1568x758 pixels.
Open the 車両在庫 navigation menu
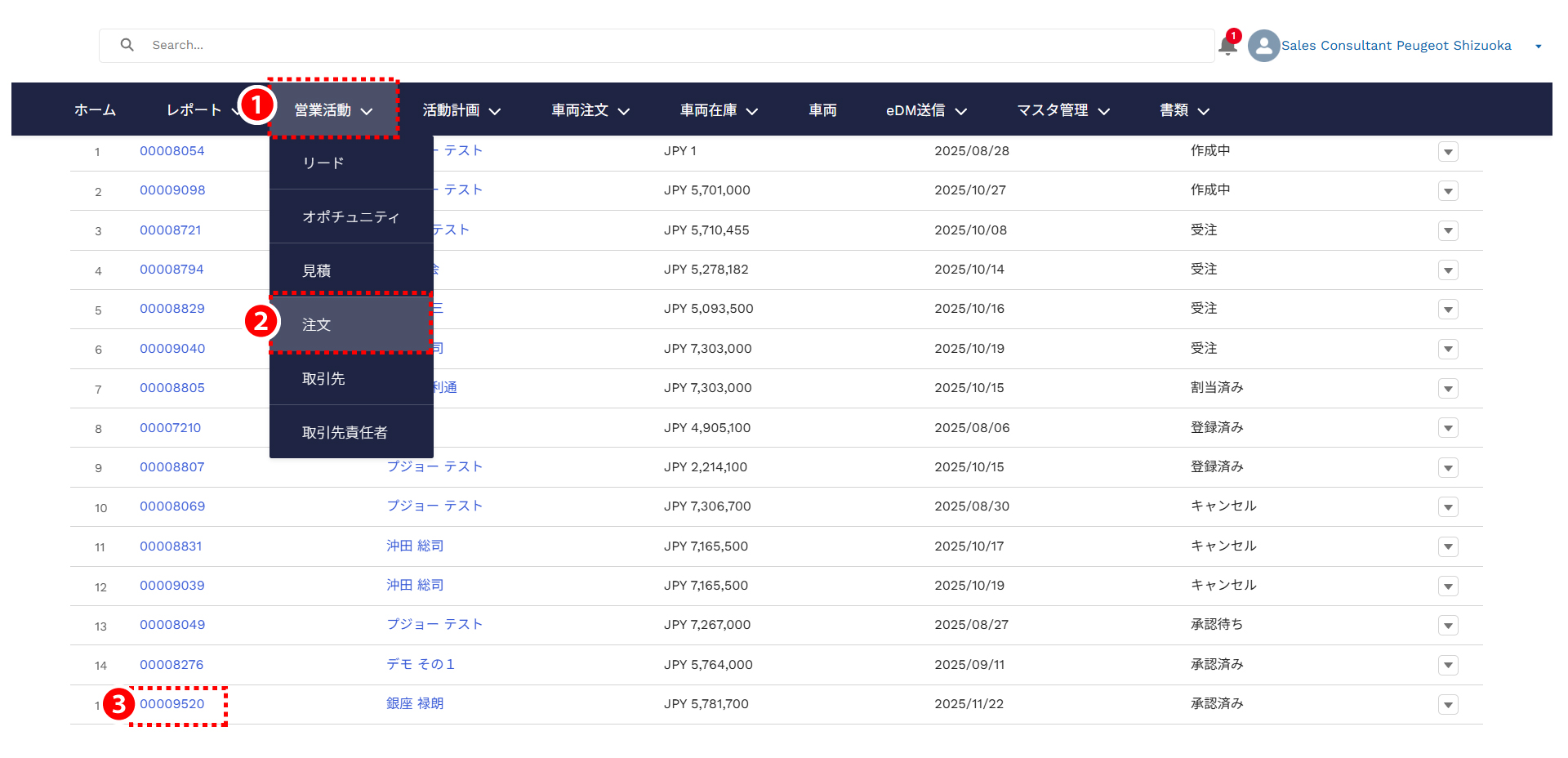tap(719, 110)
